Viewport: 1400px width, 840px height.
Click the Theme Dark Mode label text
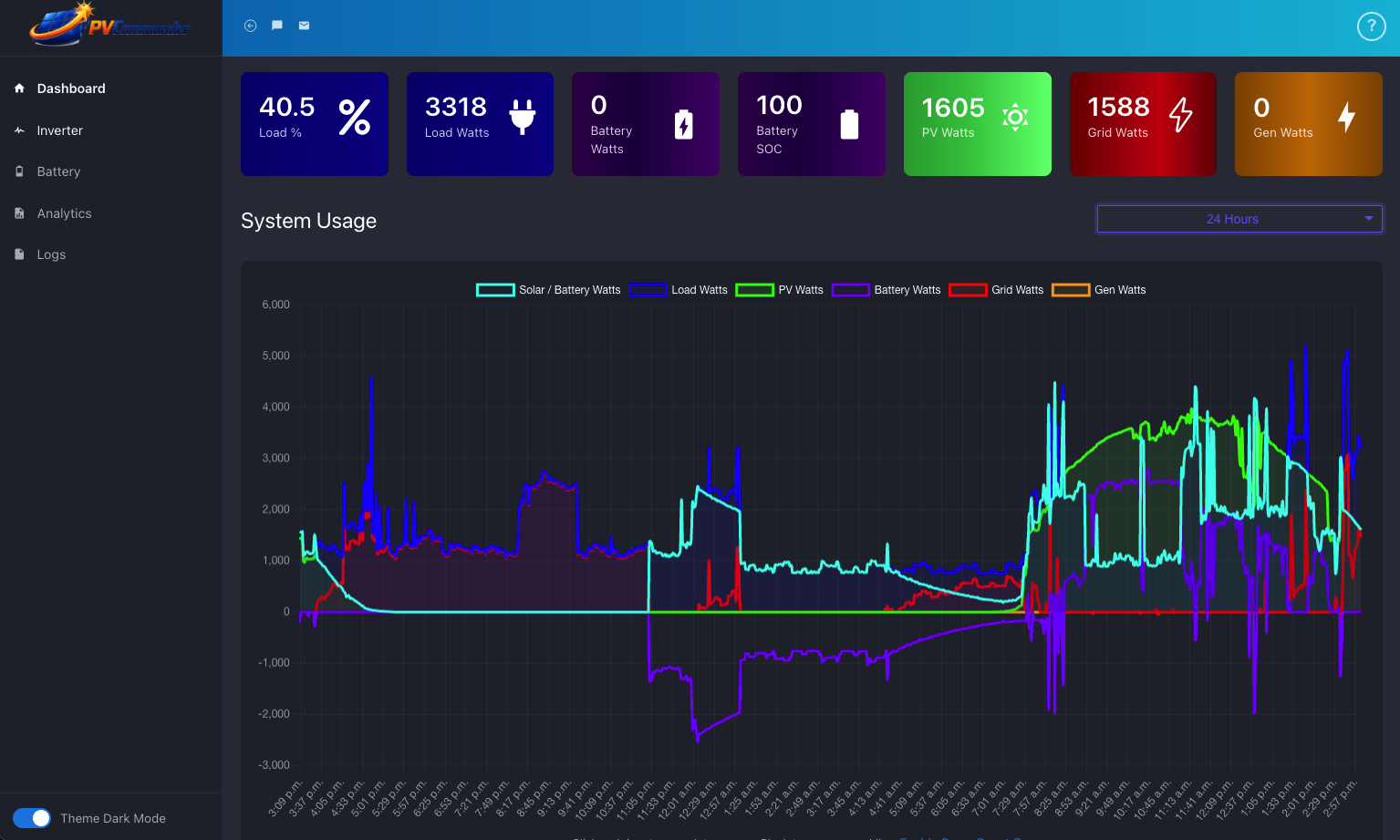[113, 818]
